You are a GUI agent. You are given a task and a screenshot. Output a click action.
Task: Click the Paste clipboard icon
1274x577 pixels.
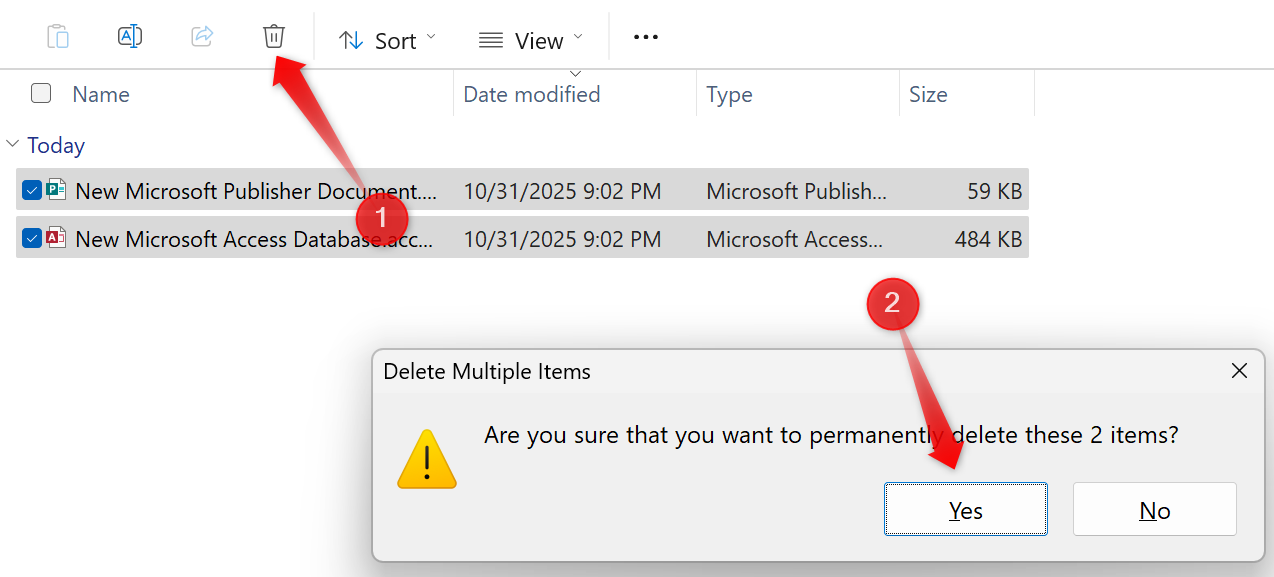[x=58, y=37]
